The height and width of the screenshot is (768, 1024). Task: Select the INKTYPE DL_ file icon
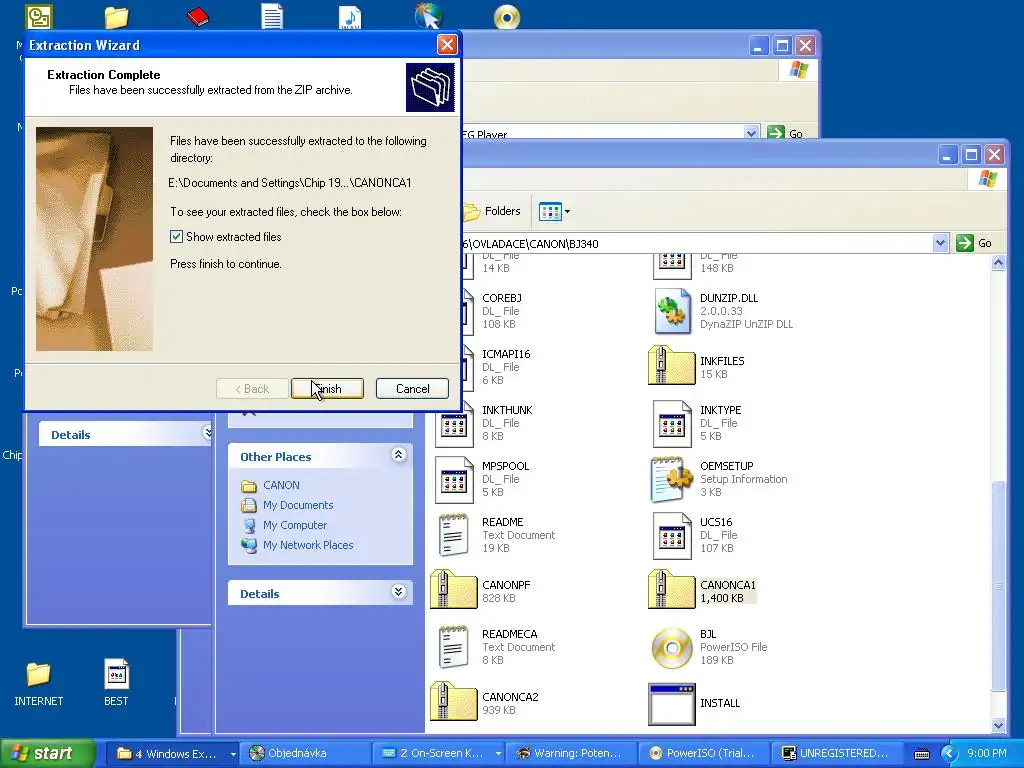point(671,423)
